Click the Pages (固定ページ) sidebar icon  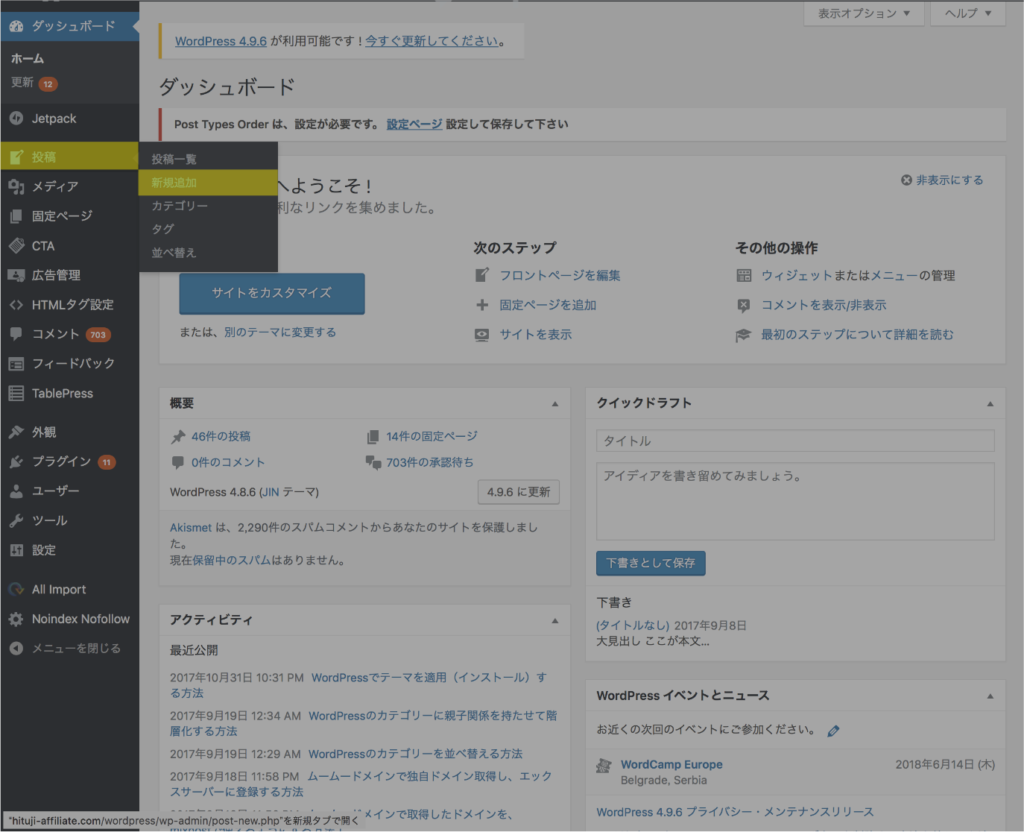pyautogui.click(x=16, y=216)
